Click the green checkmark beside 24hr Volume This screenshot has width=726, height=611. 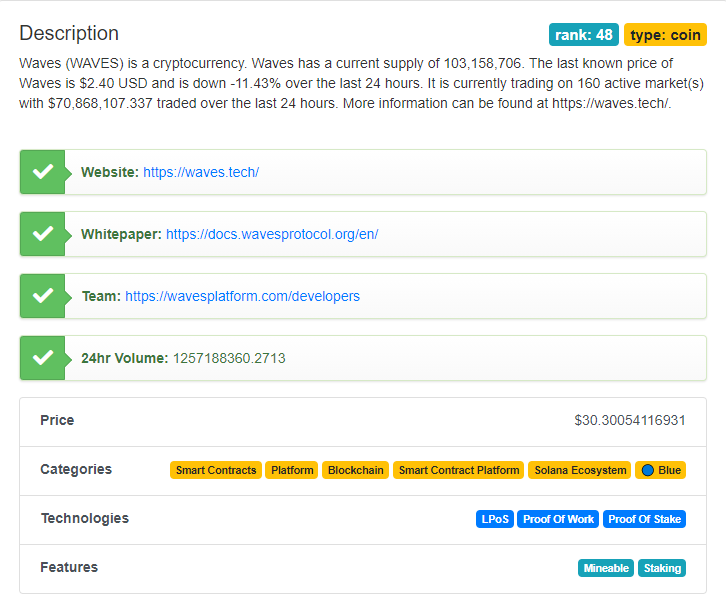point(43,358)
